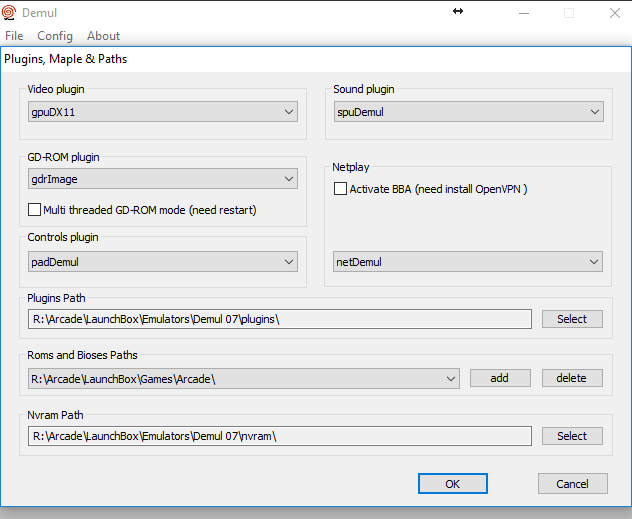
Task: Confirm settings with the OK button
Action: (x=453, y=484)
